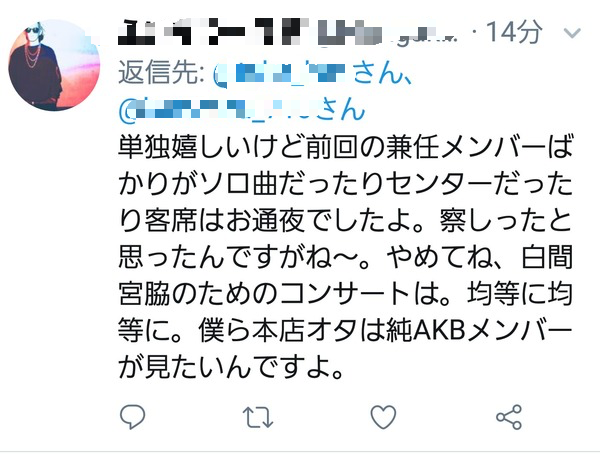Viewport: 600px width, 461px height.
Task: Click the tweet's last line が見たいんですよ
Action: coord(230,368)
